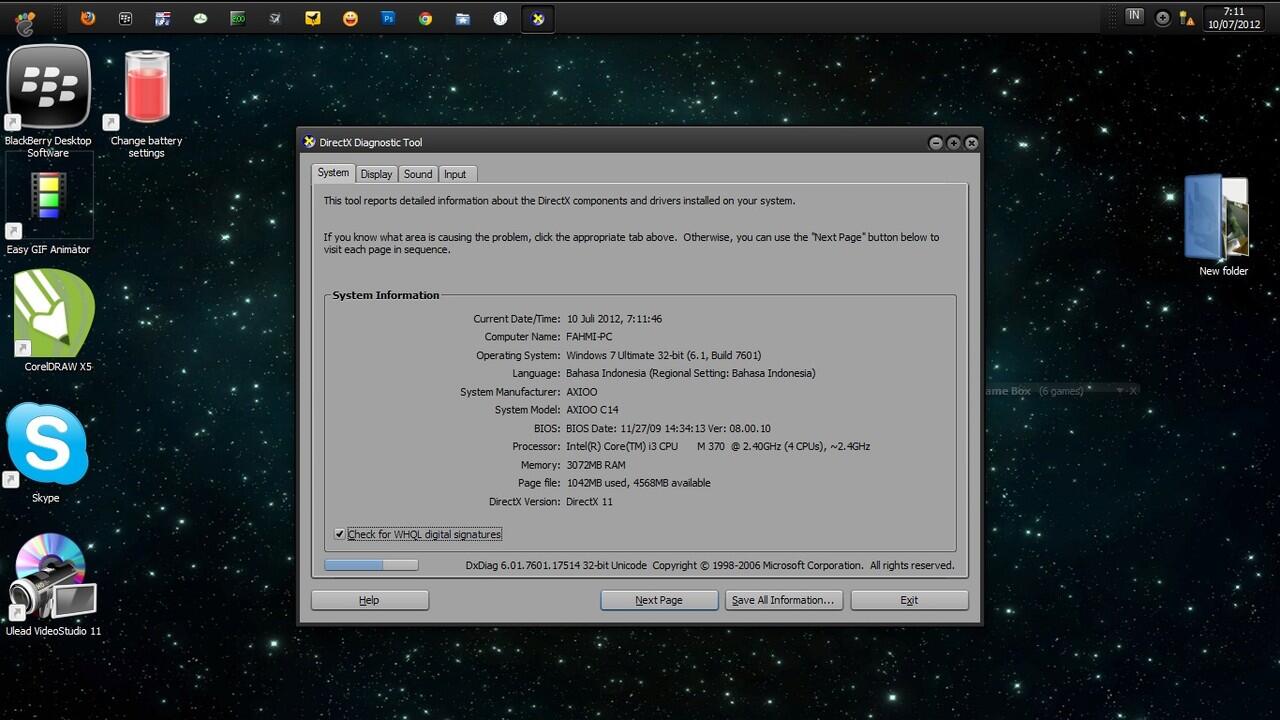Screen dimensions: 1280x720
Task: Switch to the Input tab
Action: pyautogui.click(x=455, y=174)
